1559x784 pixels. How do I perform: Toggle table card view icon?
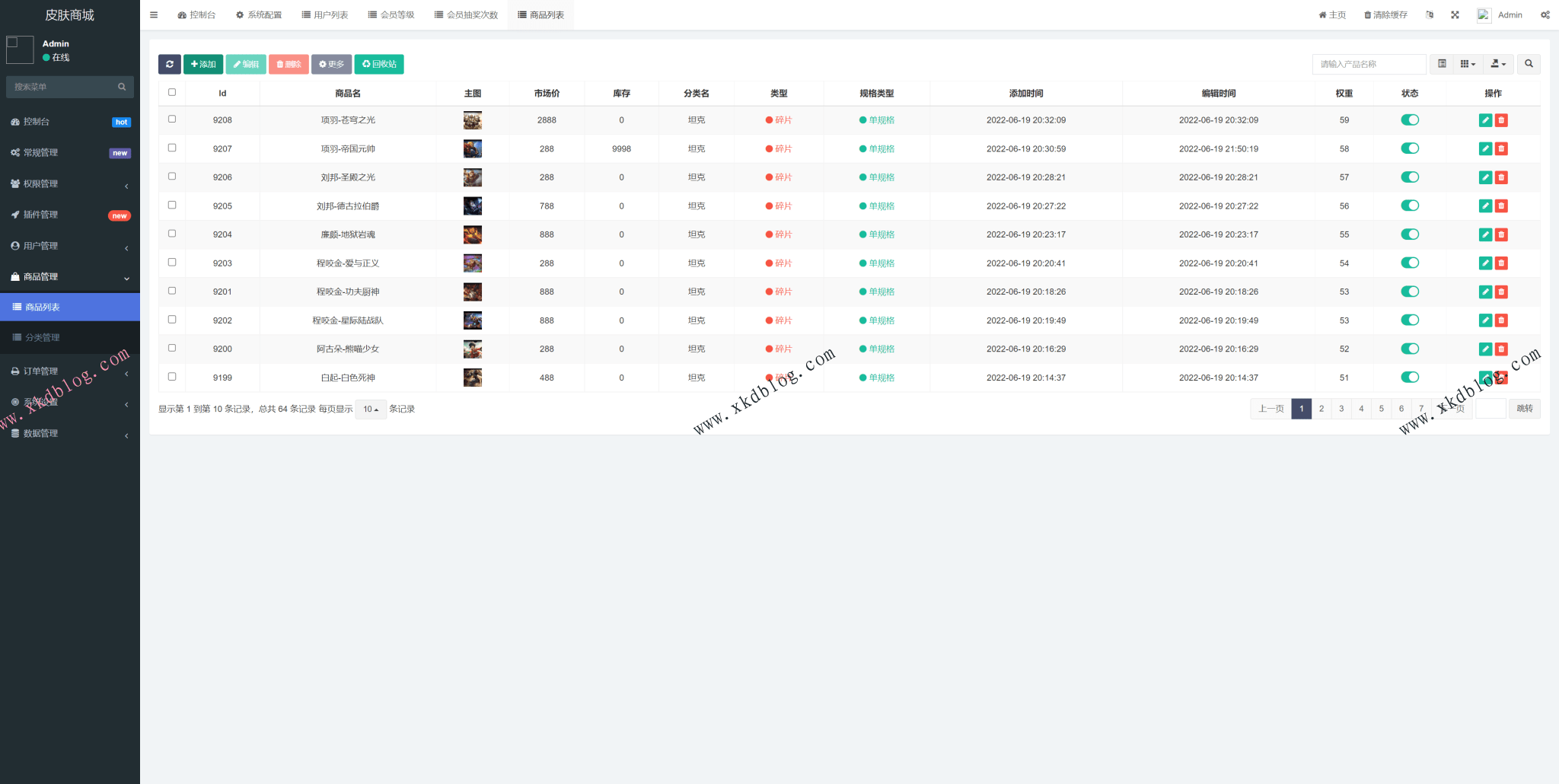(x=1442, y=65)
